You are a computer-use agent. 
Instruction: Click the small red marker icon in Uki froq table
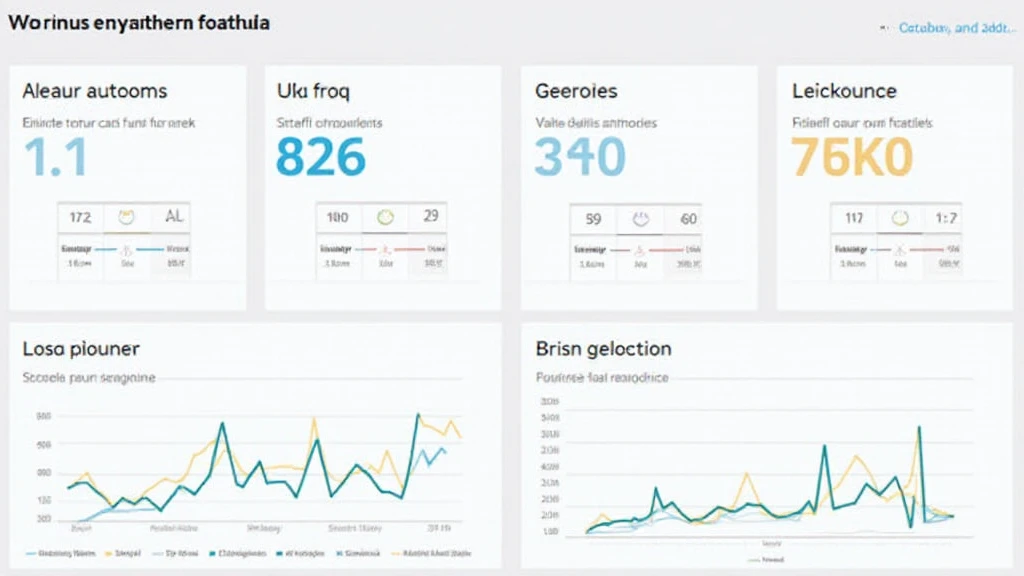[x=384, y=247]
